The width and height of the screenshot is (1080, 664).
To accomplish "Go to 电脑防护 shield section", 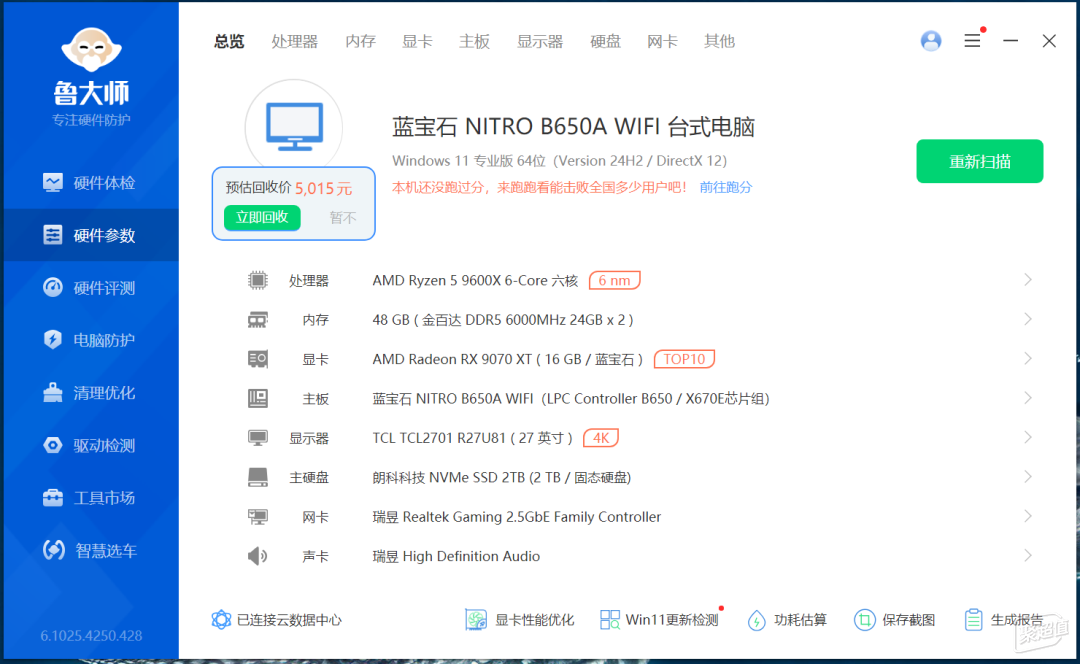I will click(90, 340).
